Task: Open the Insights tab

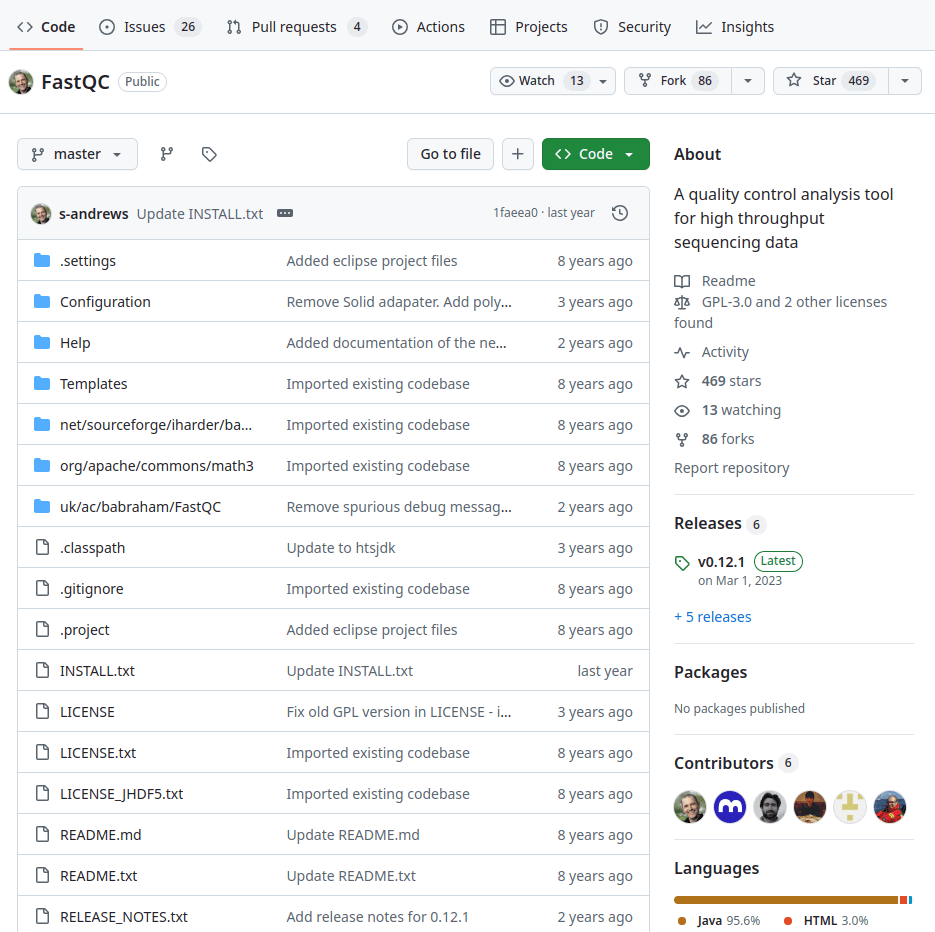Action: 735,27
